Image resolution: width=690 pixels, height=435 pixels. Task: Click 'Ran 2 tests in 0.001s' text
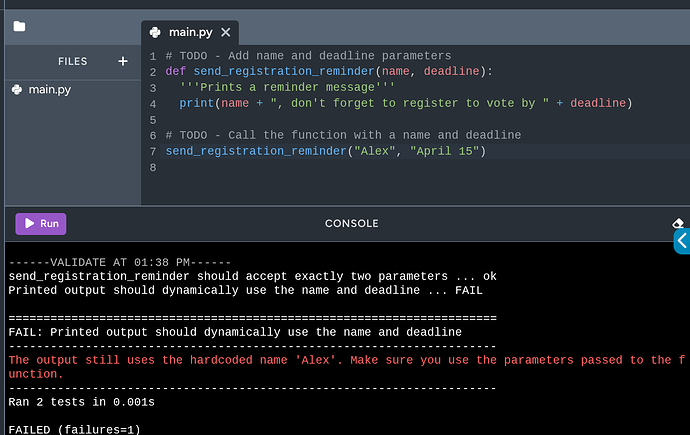[81, 402]
